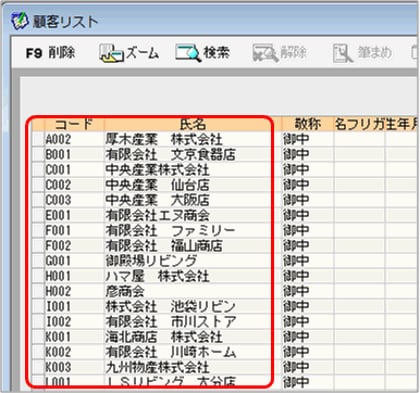
Task: Click the F9 削除 button
Action: pos(51,53)
